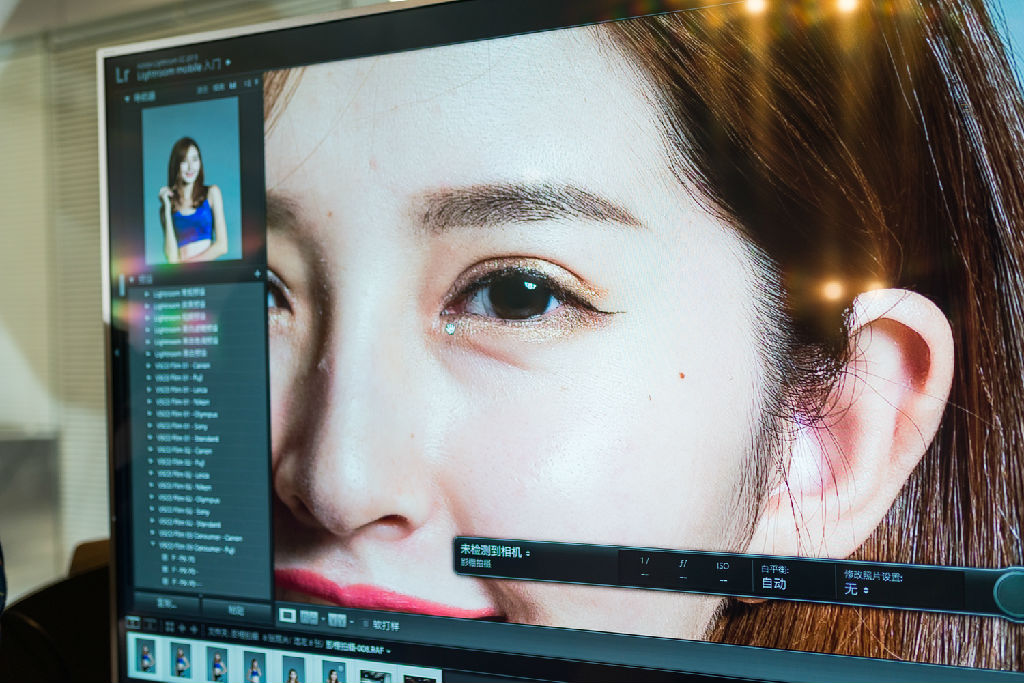Viewport: 1024px width, 683px height.
Task: Switch to Loupe view icon in toolbar
Action: (x=287, y=614)
